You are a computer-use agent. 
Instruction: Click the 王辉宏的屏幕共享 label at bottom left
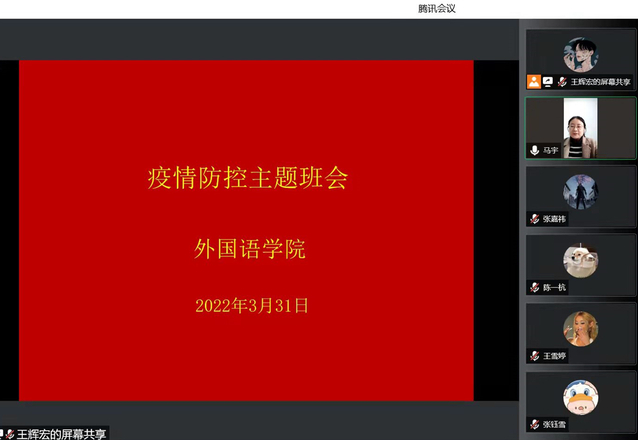point(60,434)
